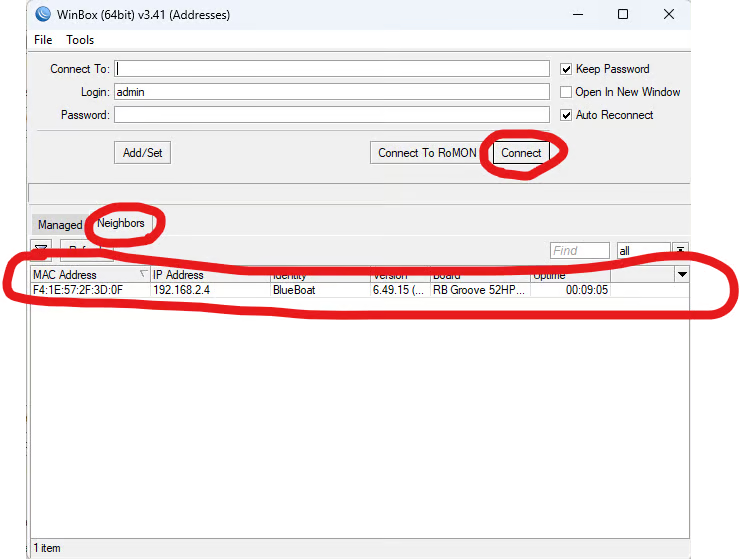Open the 'all' filter combo box
This screenshot has height=559, width=740.
(643, 251)
